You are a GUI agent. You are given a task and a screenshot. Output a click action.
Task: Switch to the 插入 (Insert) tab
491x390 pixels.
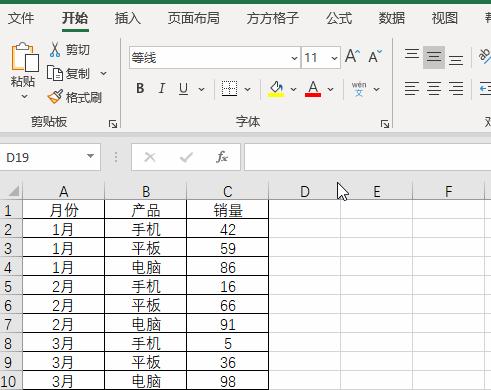click(128, 18)
